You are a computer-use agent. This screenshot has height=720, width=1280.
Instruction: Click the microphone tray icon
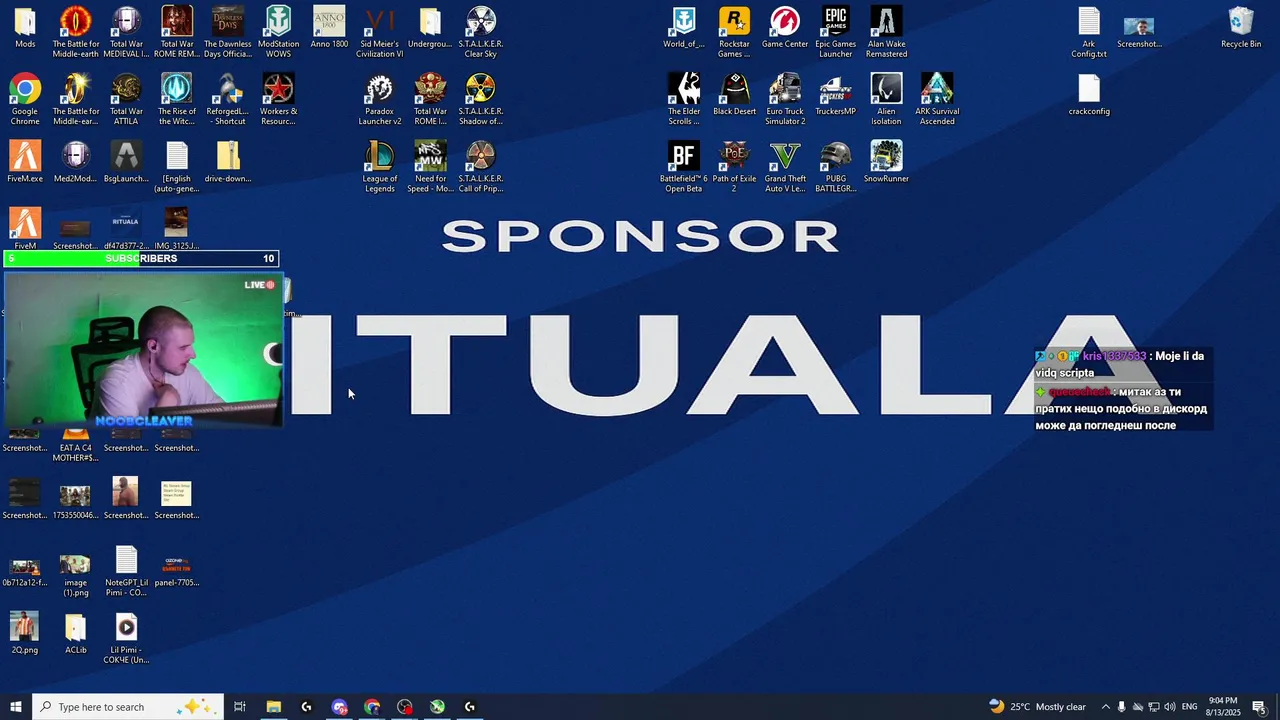(1121, 707)
